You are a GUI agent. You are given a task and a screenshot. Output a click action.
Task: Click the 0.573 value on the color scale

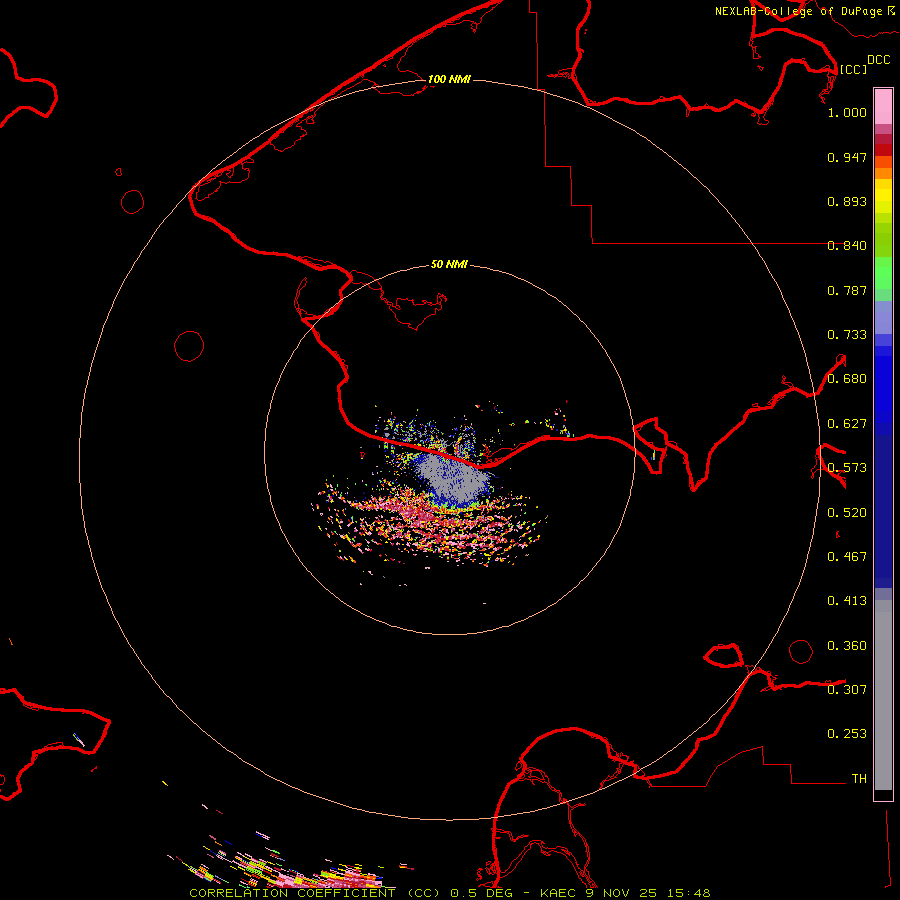coord(847,468)
